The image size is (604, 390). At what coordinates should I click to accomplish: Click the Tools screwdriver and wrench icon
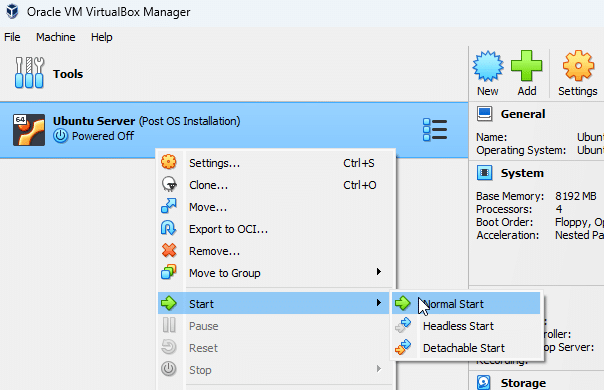[x=29, y=73]
